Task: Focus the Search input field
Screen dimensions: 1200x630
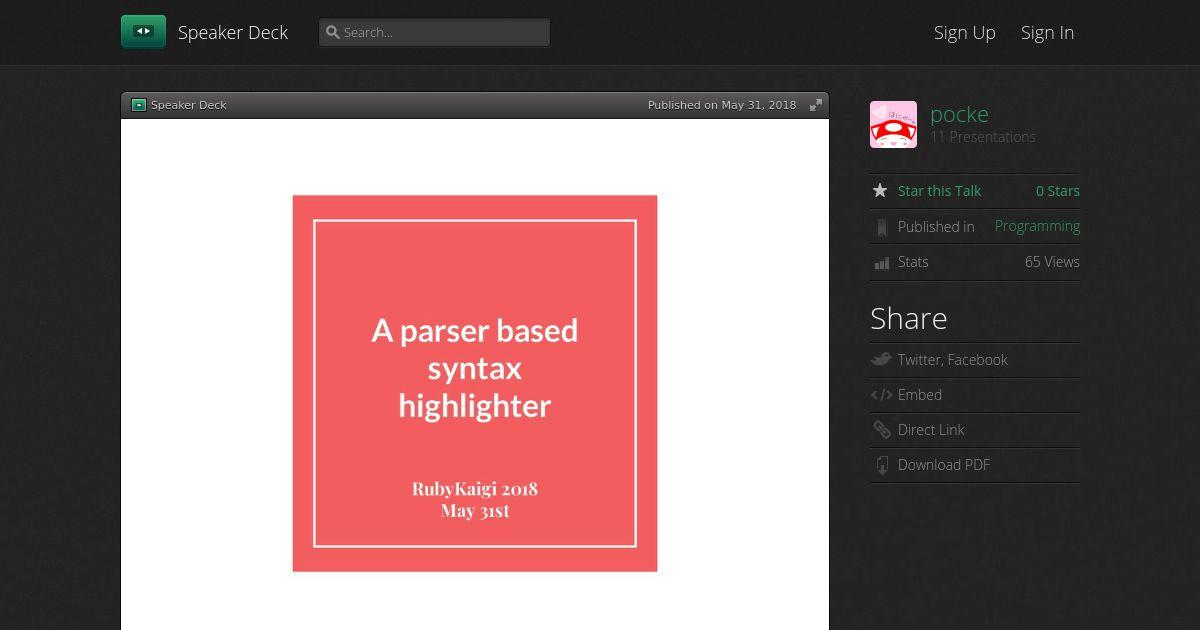Action: [x=434, y=32]
